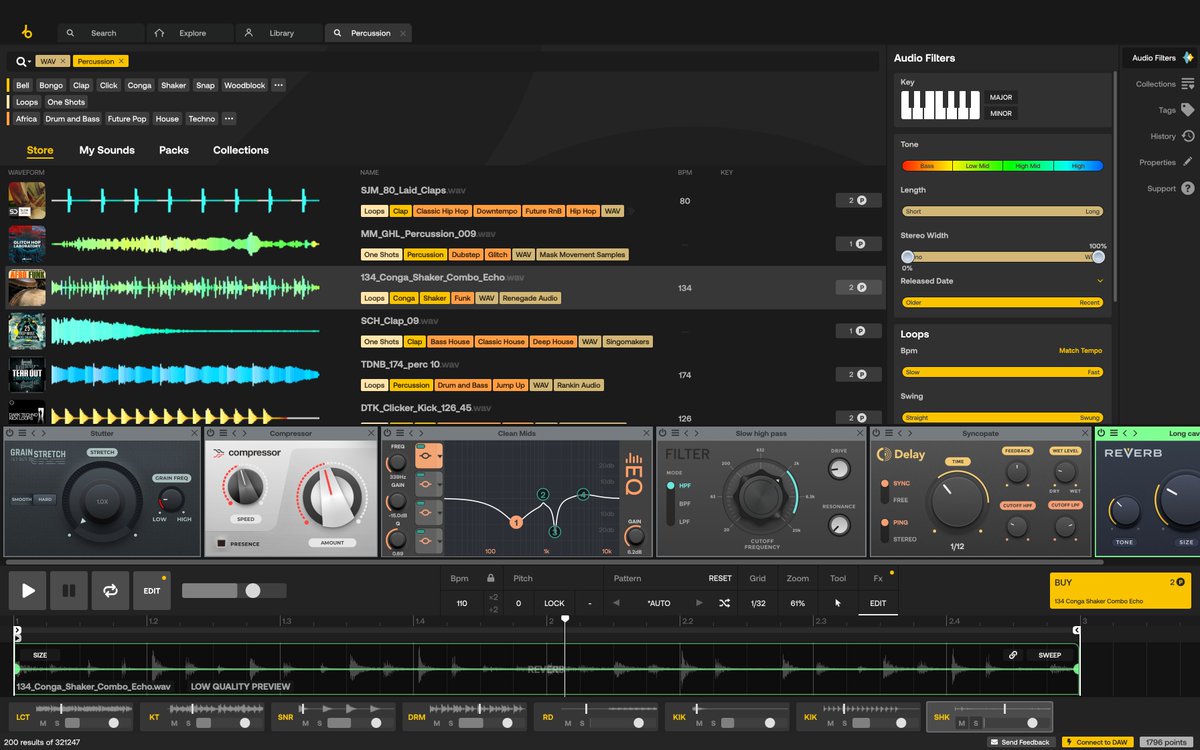Image resolution: width=1200 pixels, height=750 pixels.
Task: Click the pitch LOCK button
Action: pyautogui.click(x=554, y=603)
